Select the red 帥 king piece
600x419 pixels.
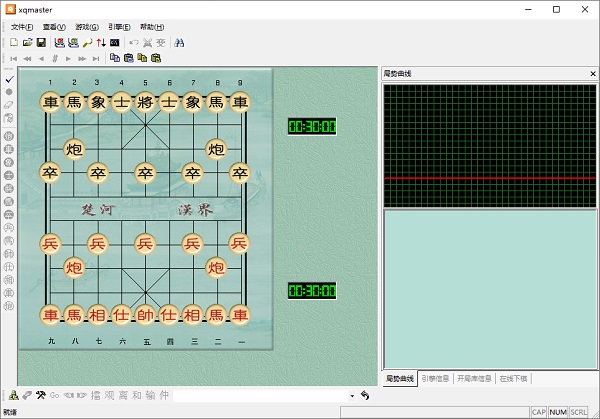tap(145, 315)
